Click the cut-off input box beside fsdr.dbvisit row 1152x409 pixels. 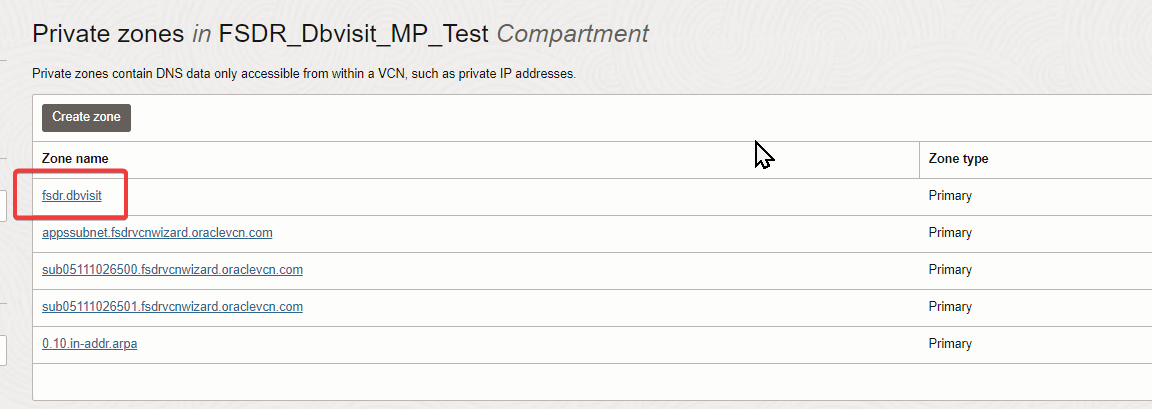[x=3, y=206]
